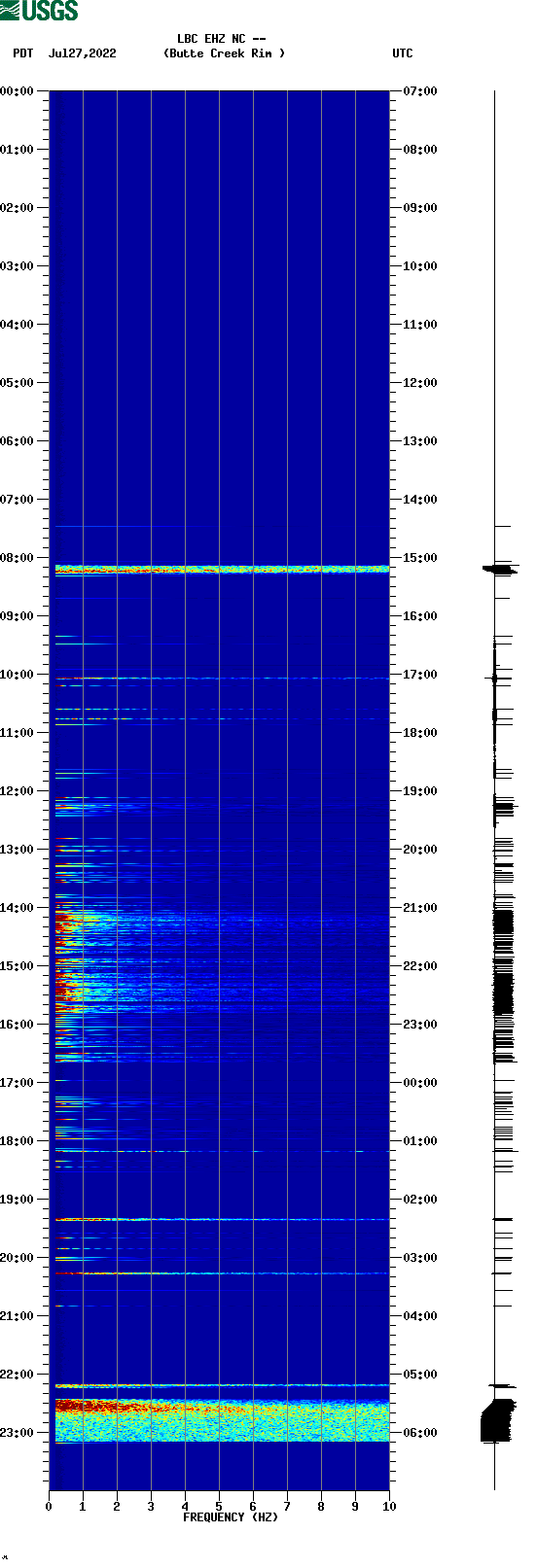This screenshot has height=1568, width=537.
Task: Click the UTC '07:00' time label
Action: pyautogui.click(x=420, y=91)
